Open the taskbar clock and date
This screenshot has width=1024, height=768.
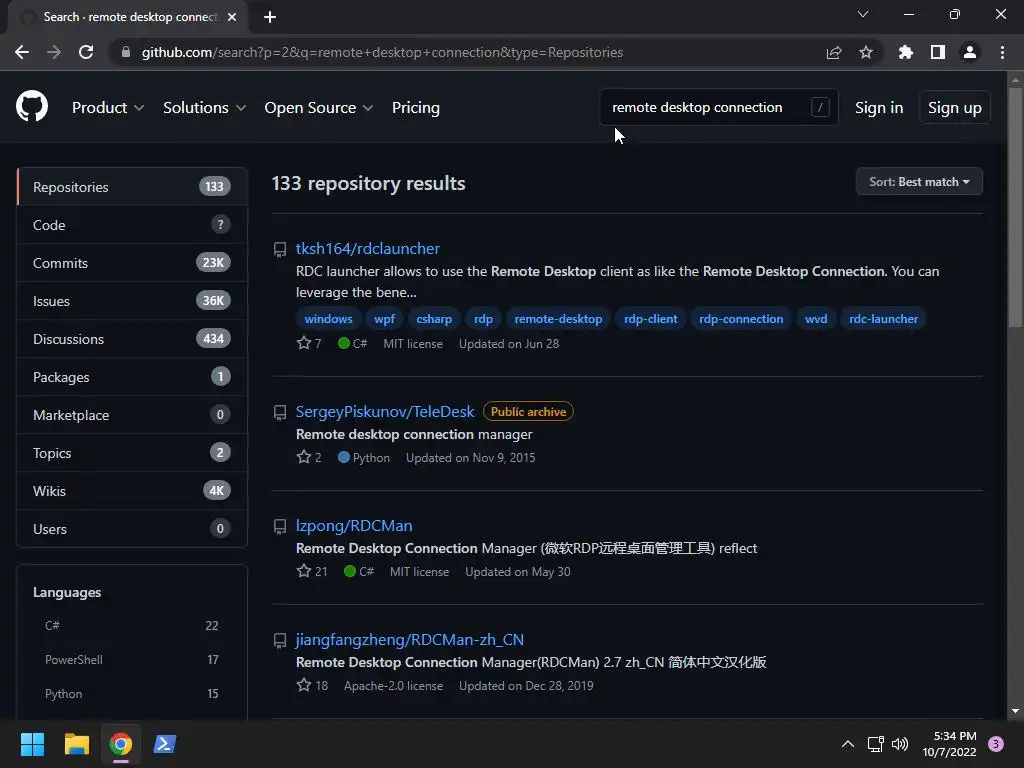point(949,744)
